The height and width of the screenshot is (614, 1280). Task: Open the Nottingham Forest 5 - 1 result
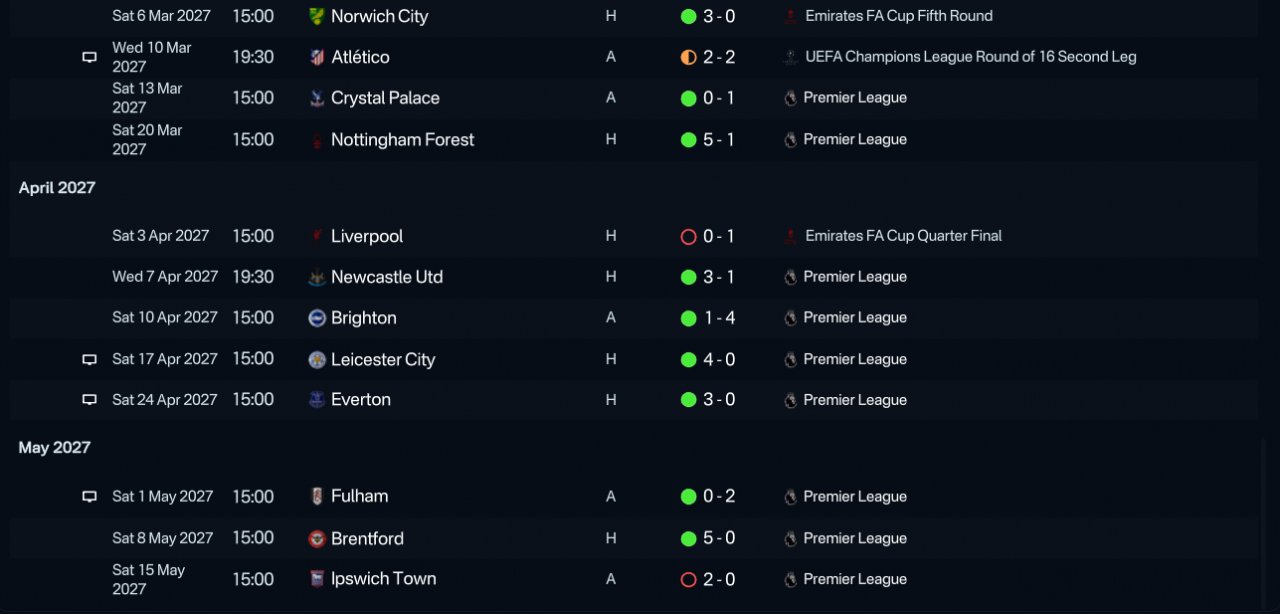coord(718,140)
